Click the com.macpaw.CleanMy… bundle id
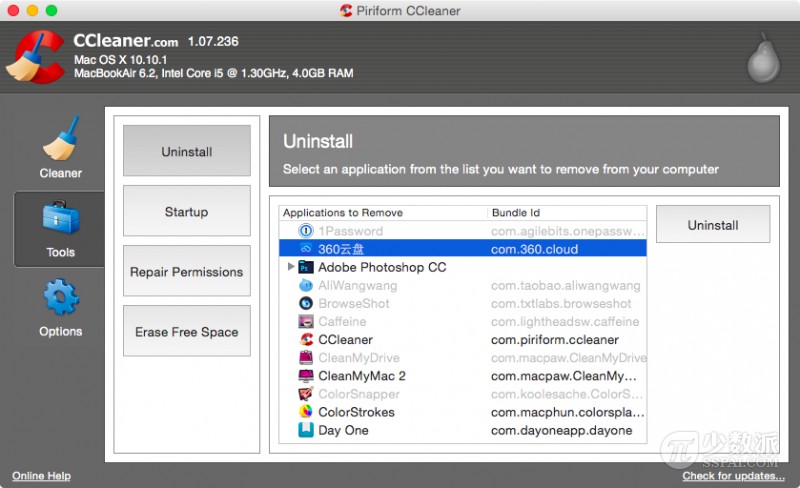Viewport: 800px width, 488px height. [563, 376]
